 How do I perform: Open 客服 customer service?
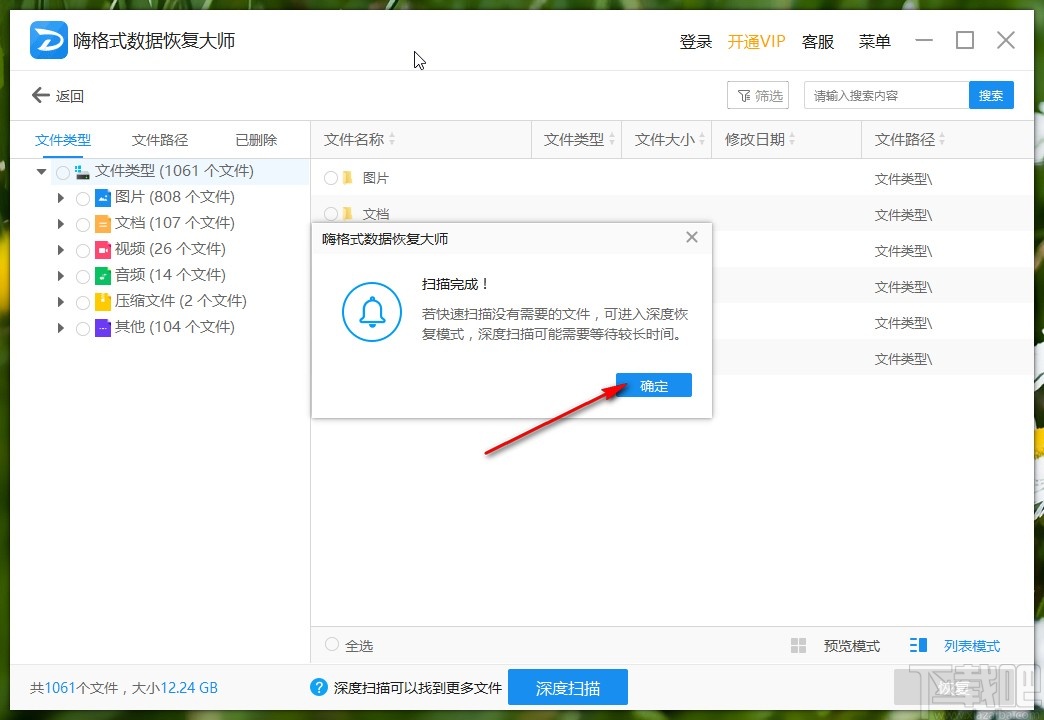pos(818,41)
